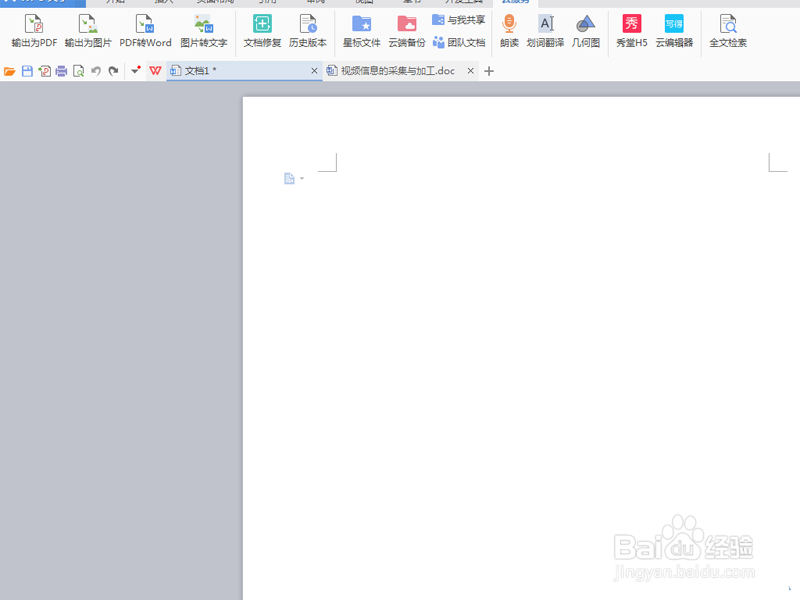Close the 视频信息的采集与加工.doc tab
The width and height of the screenshot is (800, 600).
coord(470,71)
